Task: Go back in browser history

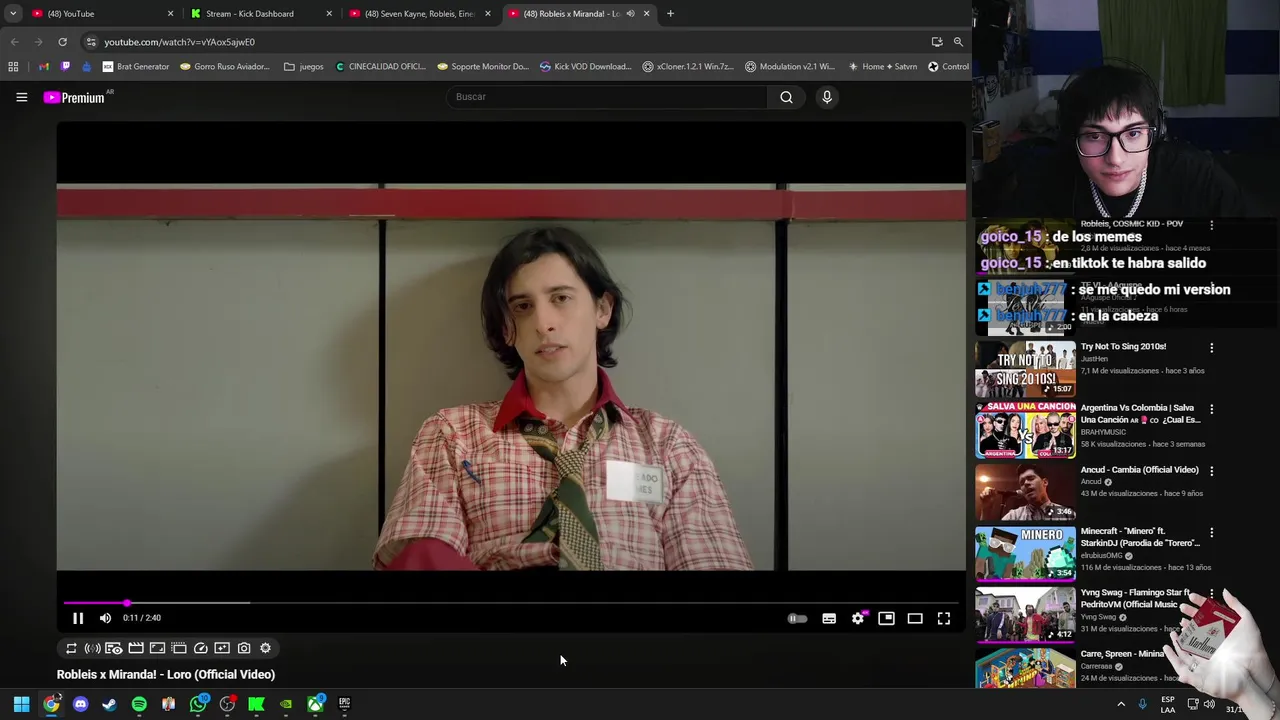Action: pyautogui.click(x=14, y=42)
